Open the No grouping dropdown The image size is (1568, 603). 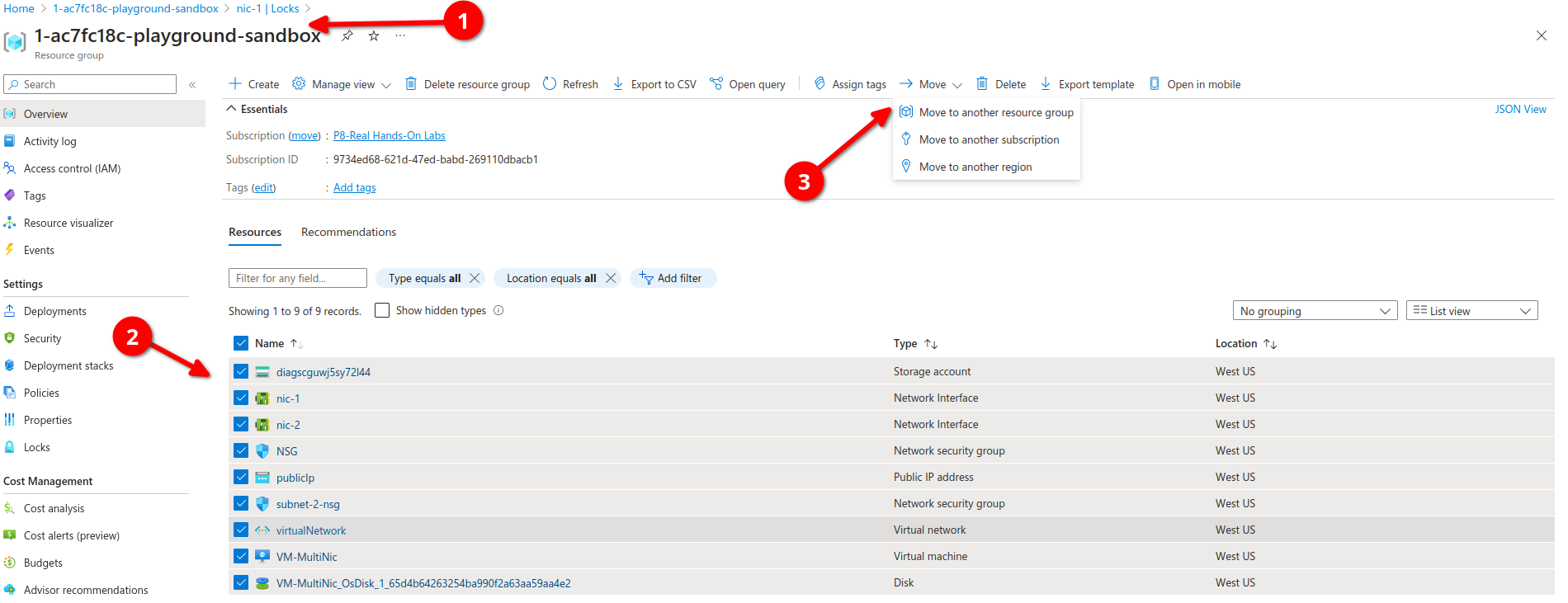1315,311
